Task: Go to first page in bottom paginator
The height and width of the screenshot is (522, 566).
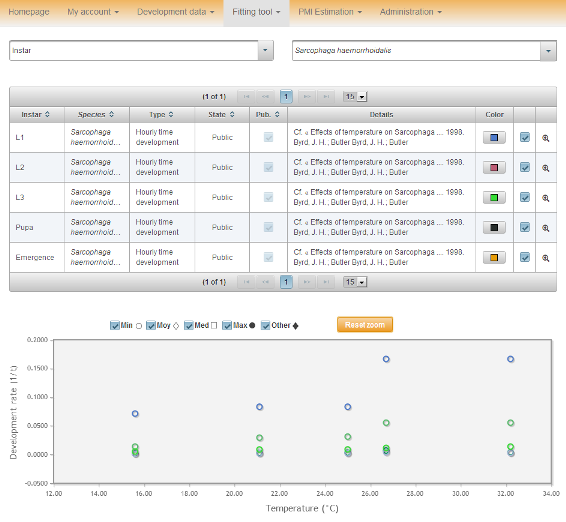Action: [x=246, y=282]
